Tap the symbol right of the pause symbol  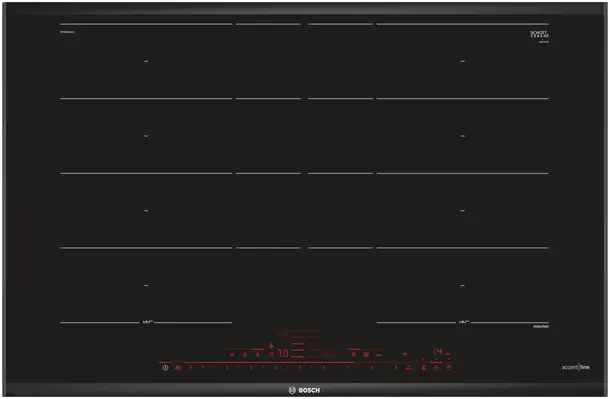point(366,354)
